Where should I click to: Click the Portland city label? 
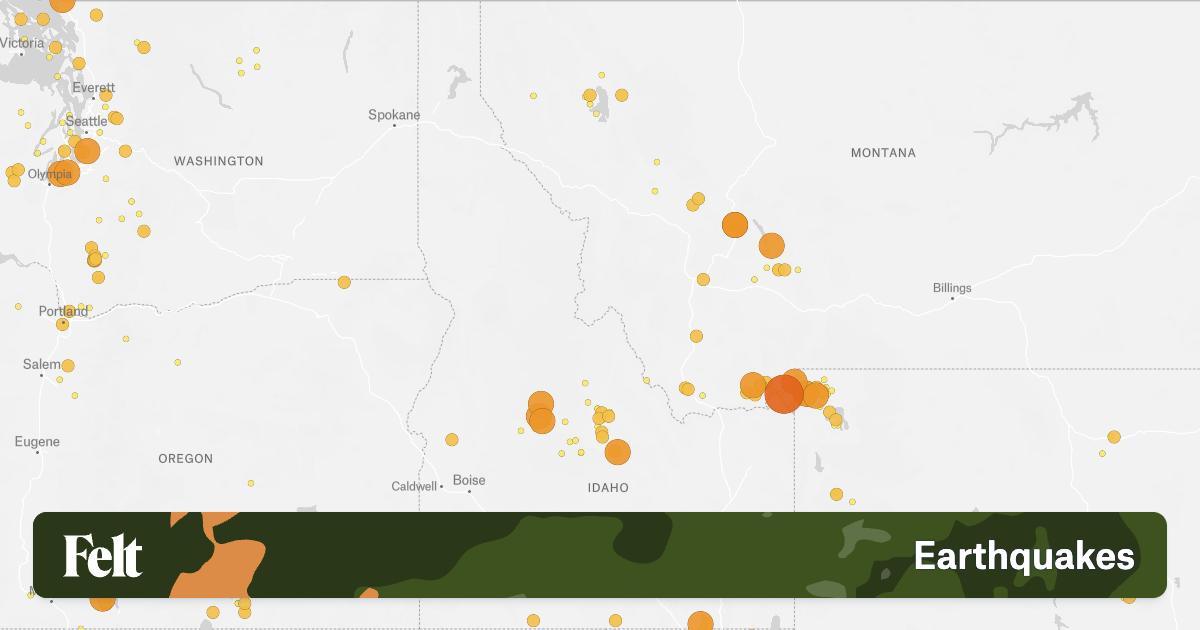63,311
